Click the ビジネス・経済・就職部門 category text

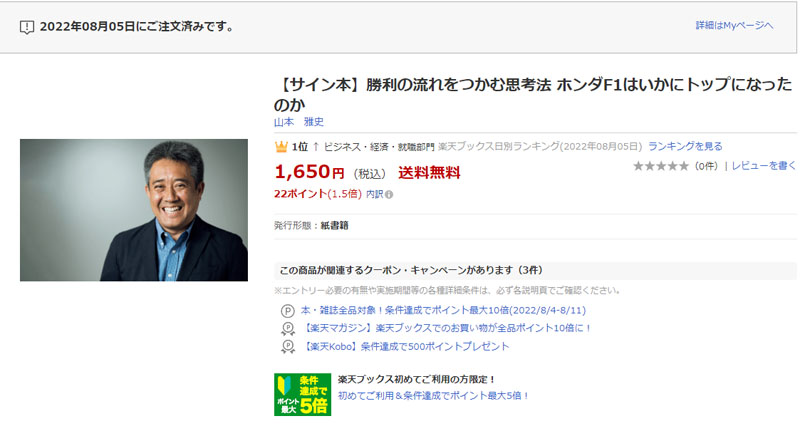(379, 147)
